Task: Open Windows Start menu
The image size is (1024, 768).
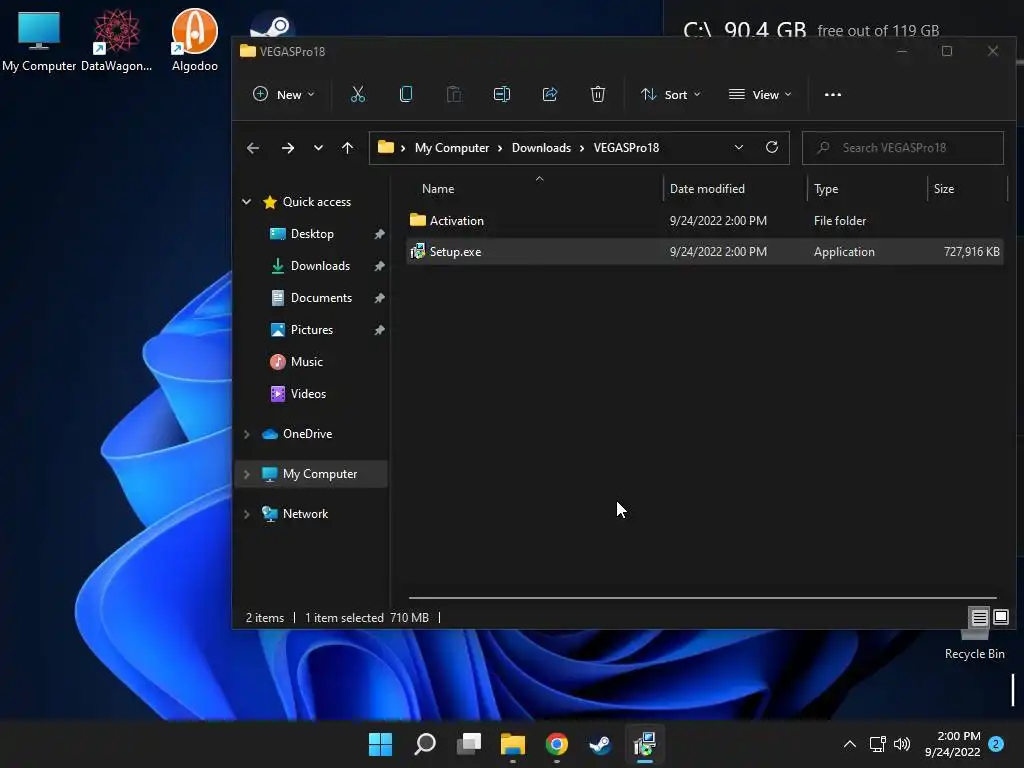Action: 380,744
